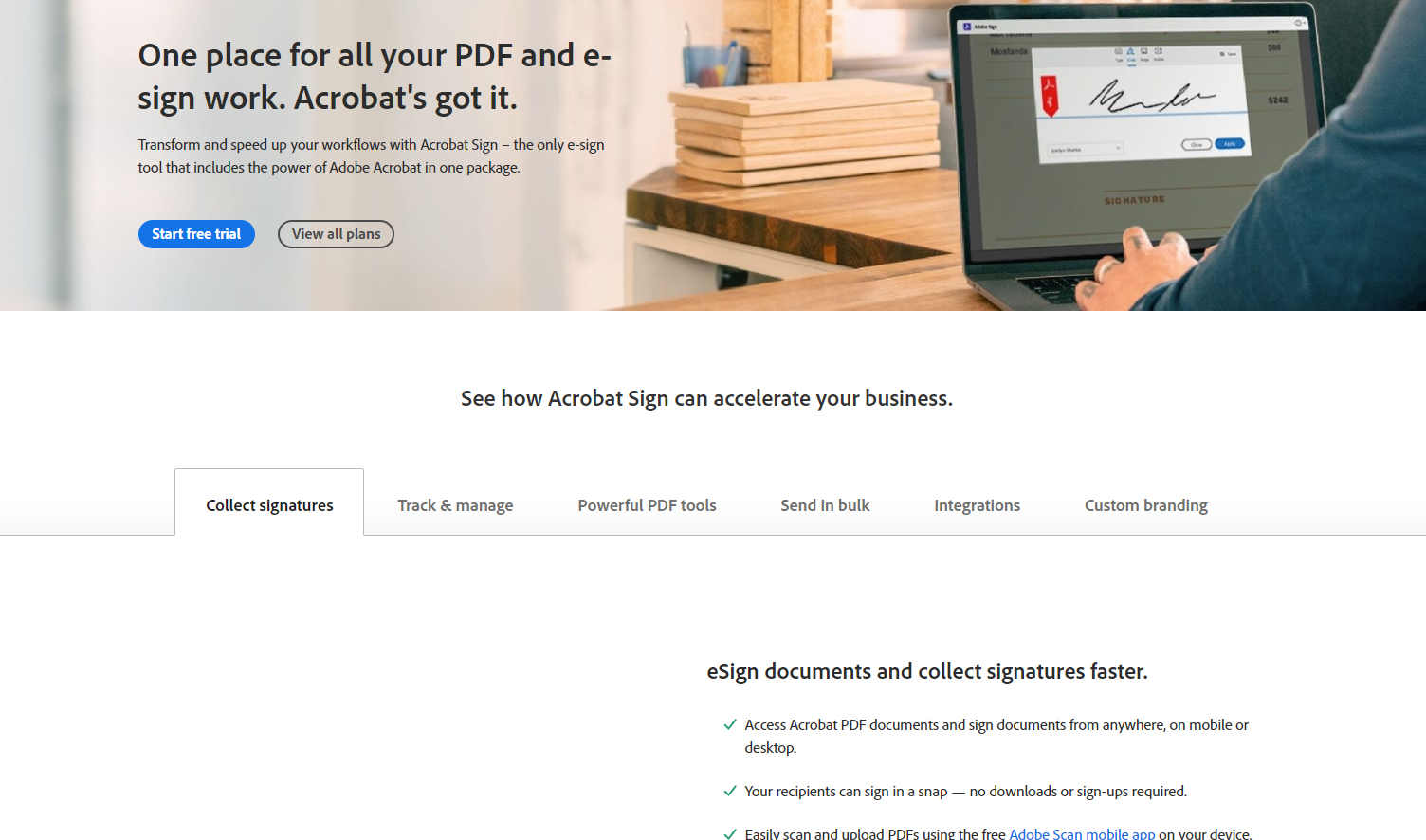Open the Adobe Scan mobile app link
The image size is (1426, 840).
[x=1082, y=834]
